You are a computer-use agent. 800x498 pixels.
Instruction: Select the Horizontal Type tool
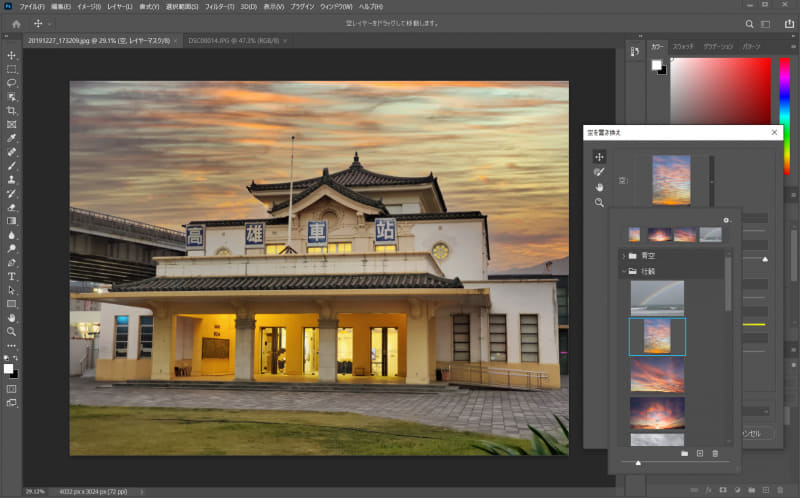click(11, 276)
